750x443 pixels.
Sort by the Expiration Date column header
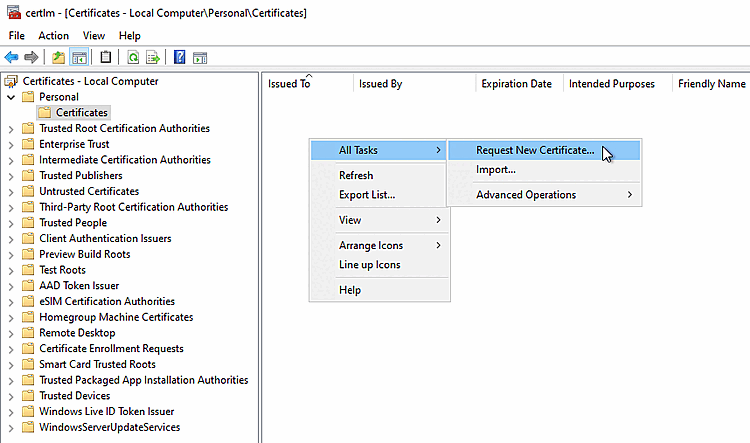pos(516,84)
